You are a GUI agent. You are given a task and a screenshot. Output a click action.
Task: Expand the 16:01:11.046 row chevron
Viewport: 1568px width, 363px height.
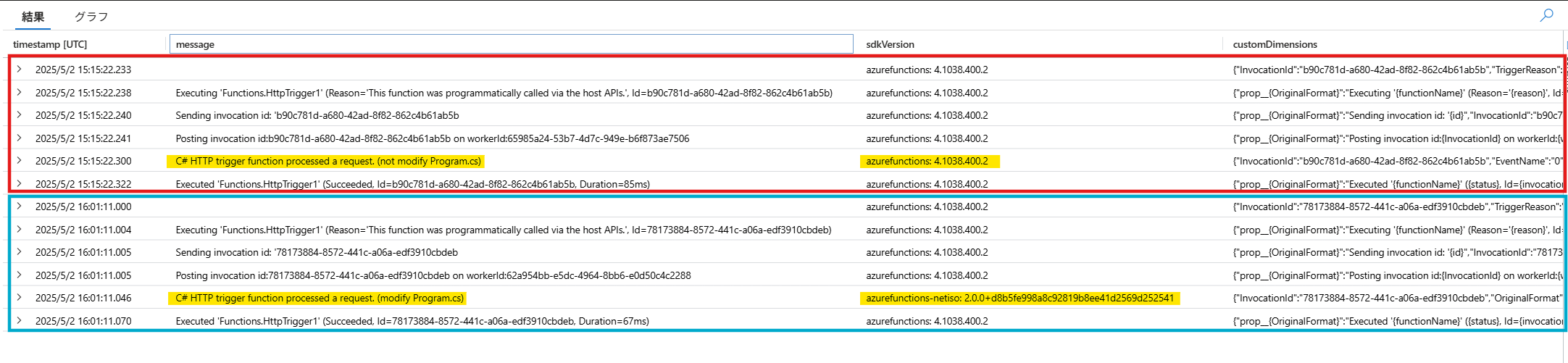(x=20, y=298)
